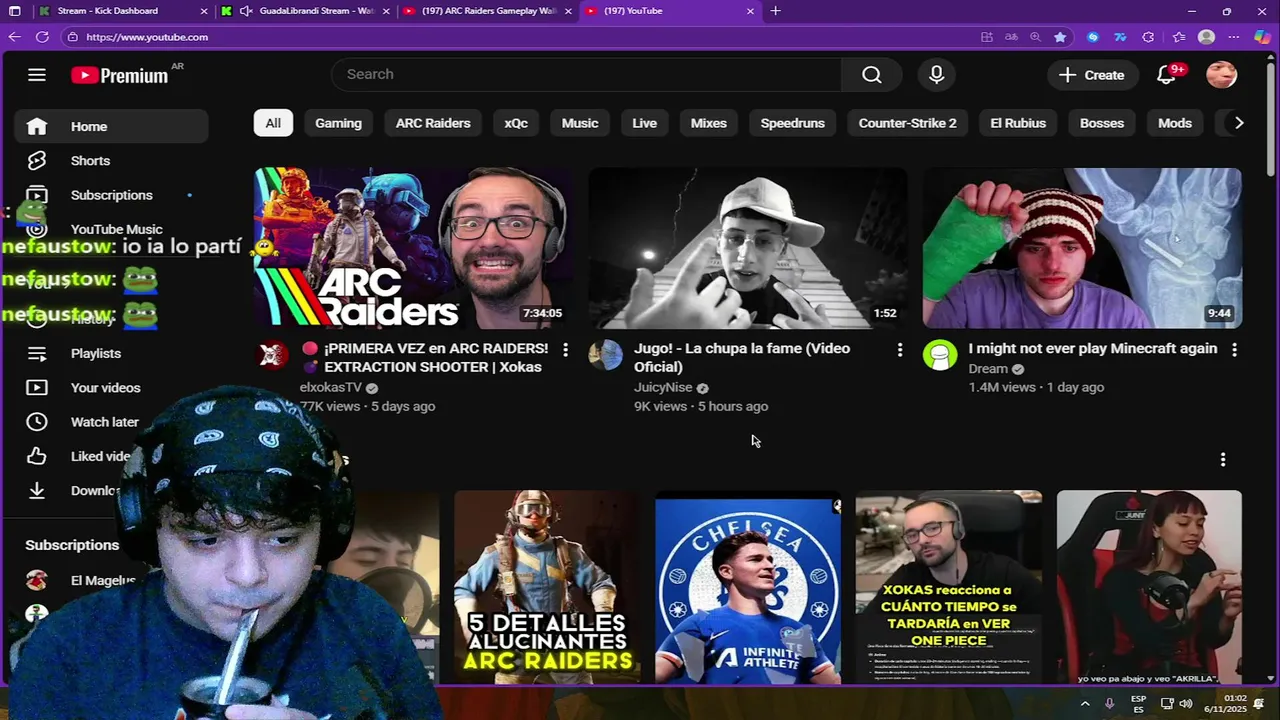Show hidden tray icons chevron

[x=1085, y=704]
